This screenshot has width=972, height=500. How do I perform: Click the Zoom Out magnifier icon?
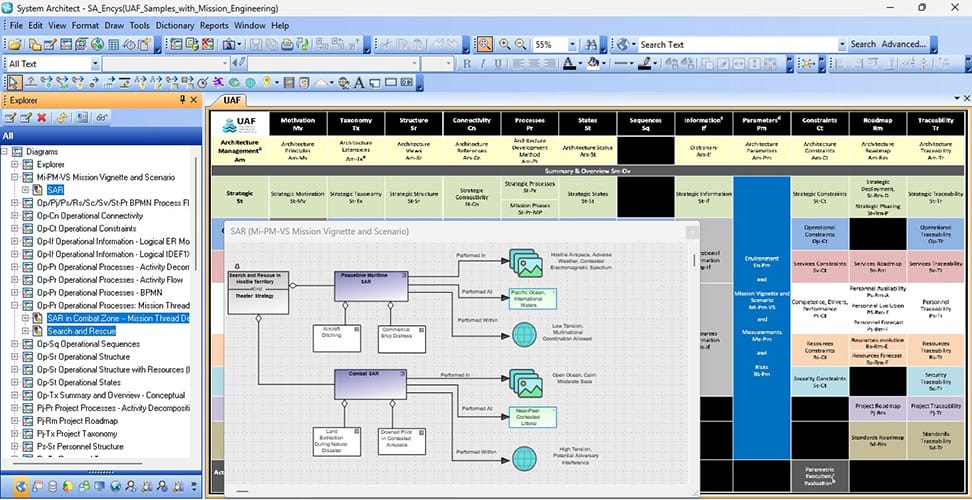point(520,45)
